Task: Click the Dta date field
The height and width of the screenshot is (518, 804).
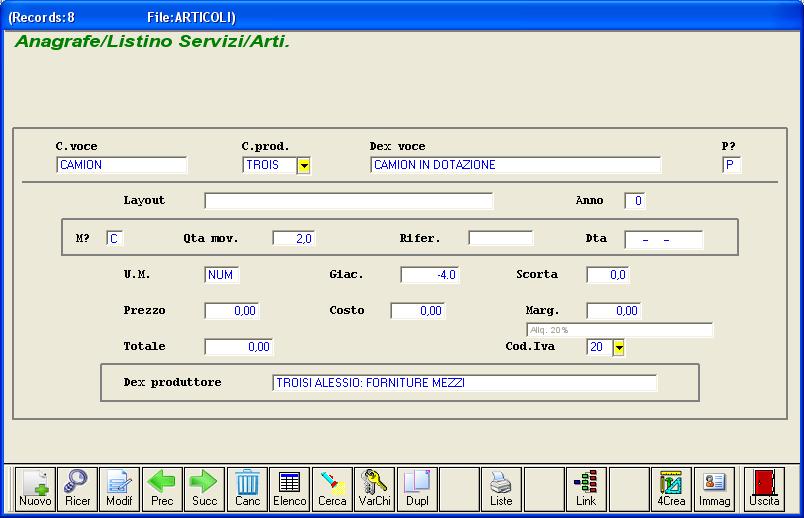Action: pos(664,240)
